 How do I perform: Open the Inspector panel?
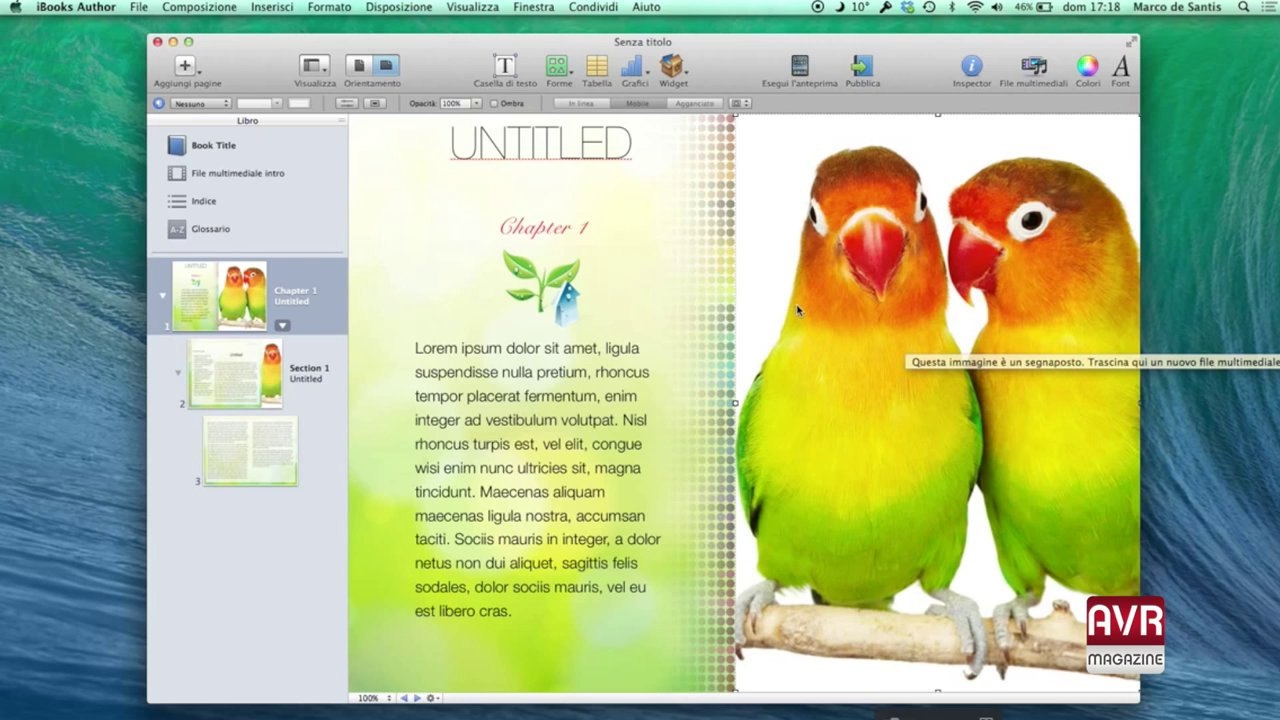pos(972,66)
